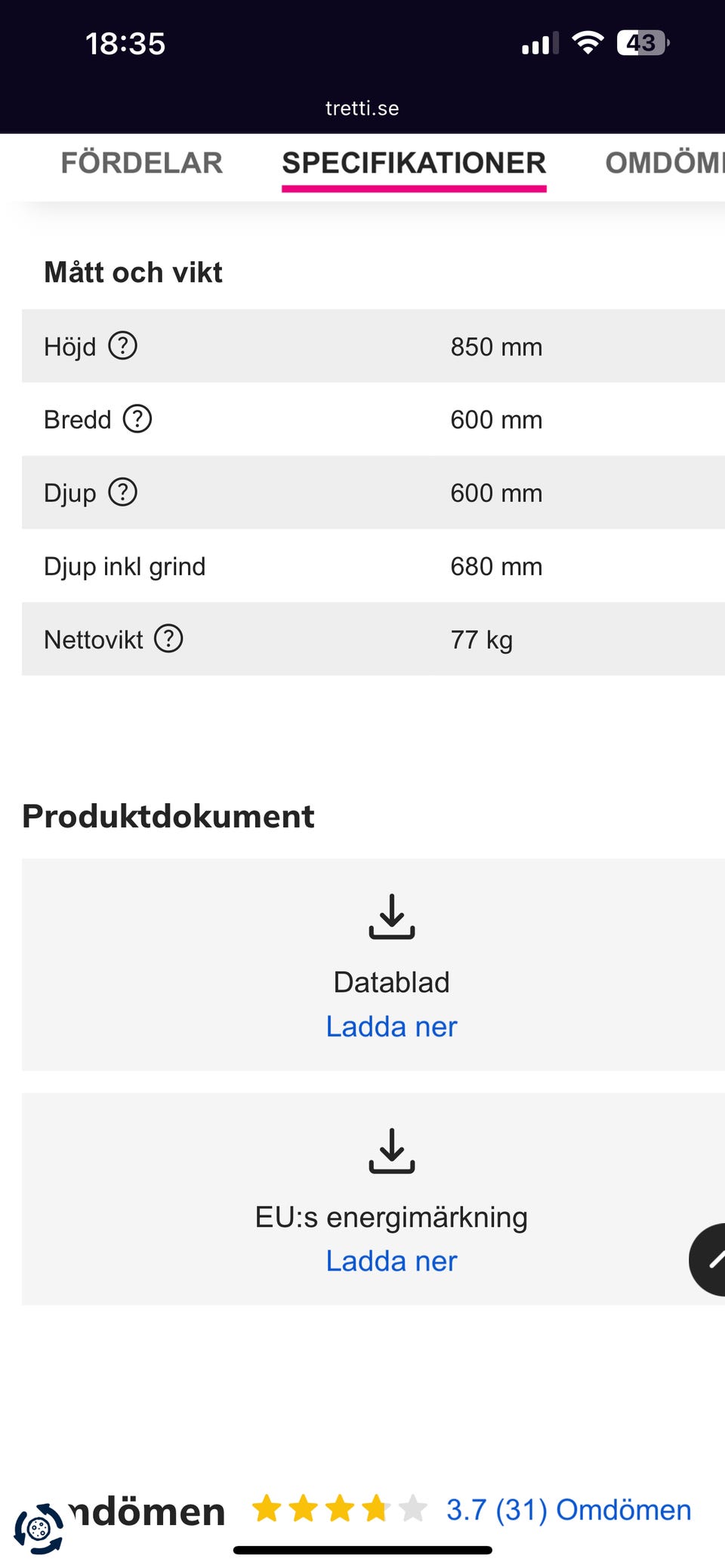Tap the scroll-to-top arrow button
725x1568 pixels.
711,1259
